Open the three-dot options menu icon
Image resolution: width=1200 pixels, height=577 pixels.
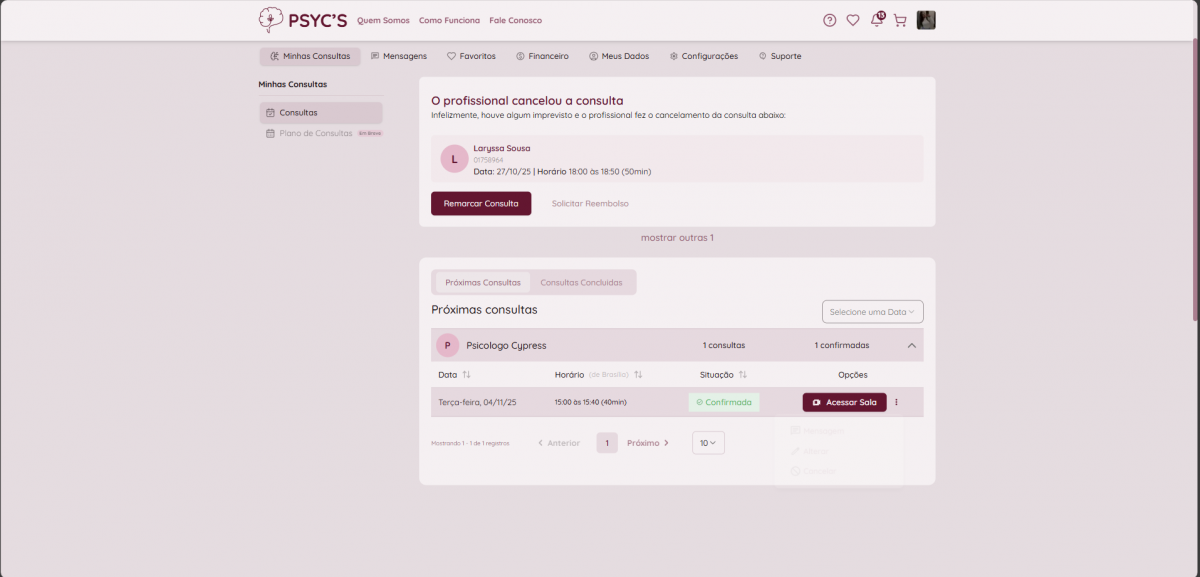click(896, 402)
